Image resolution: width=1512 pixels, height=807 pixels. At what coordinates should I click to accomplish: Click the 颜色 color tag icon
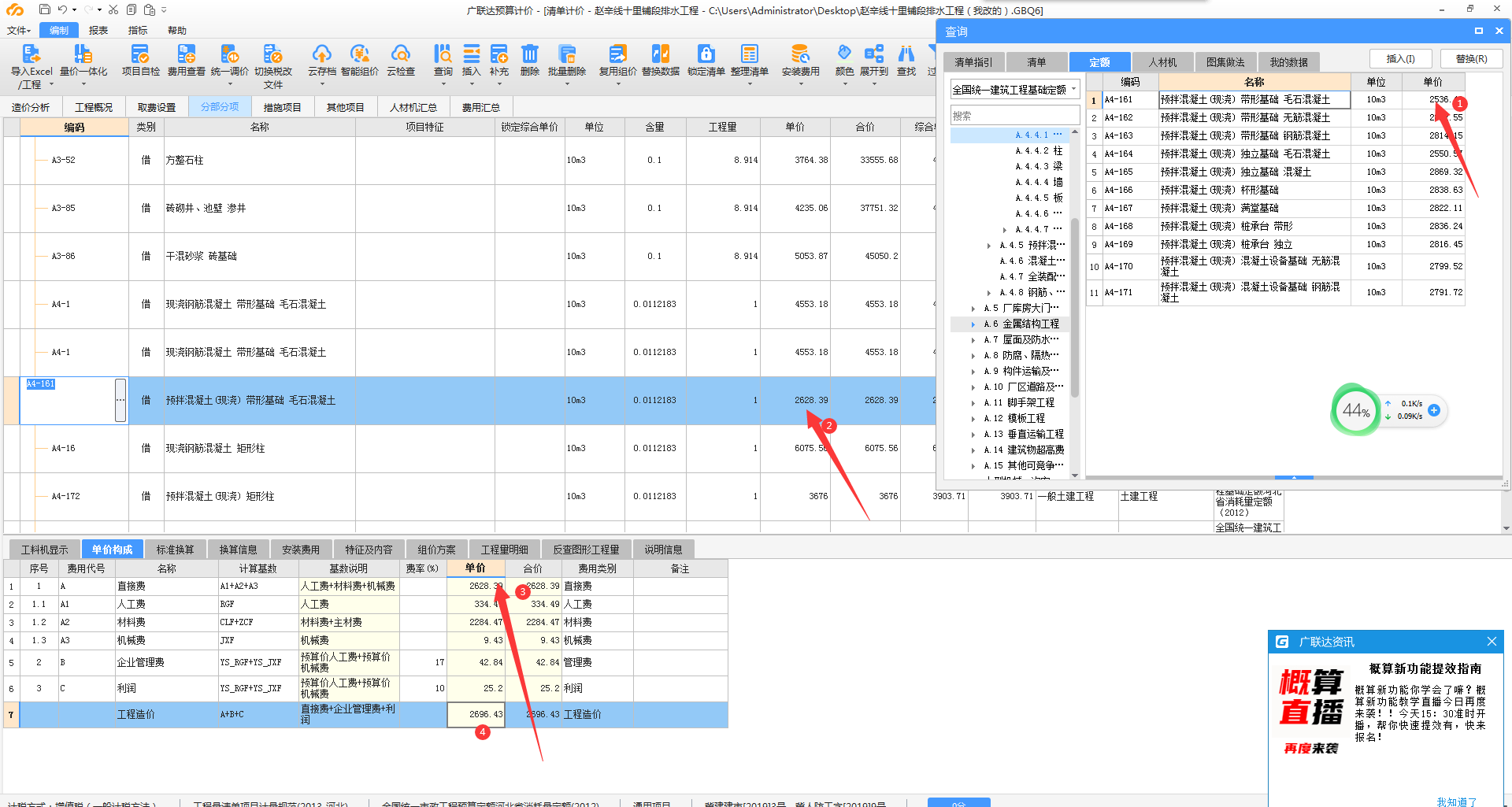[x=844, y=54]
